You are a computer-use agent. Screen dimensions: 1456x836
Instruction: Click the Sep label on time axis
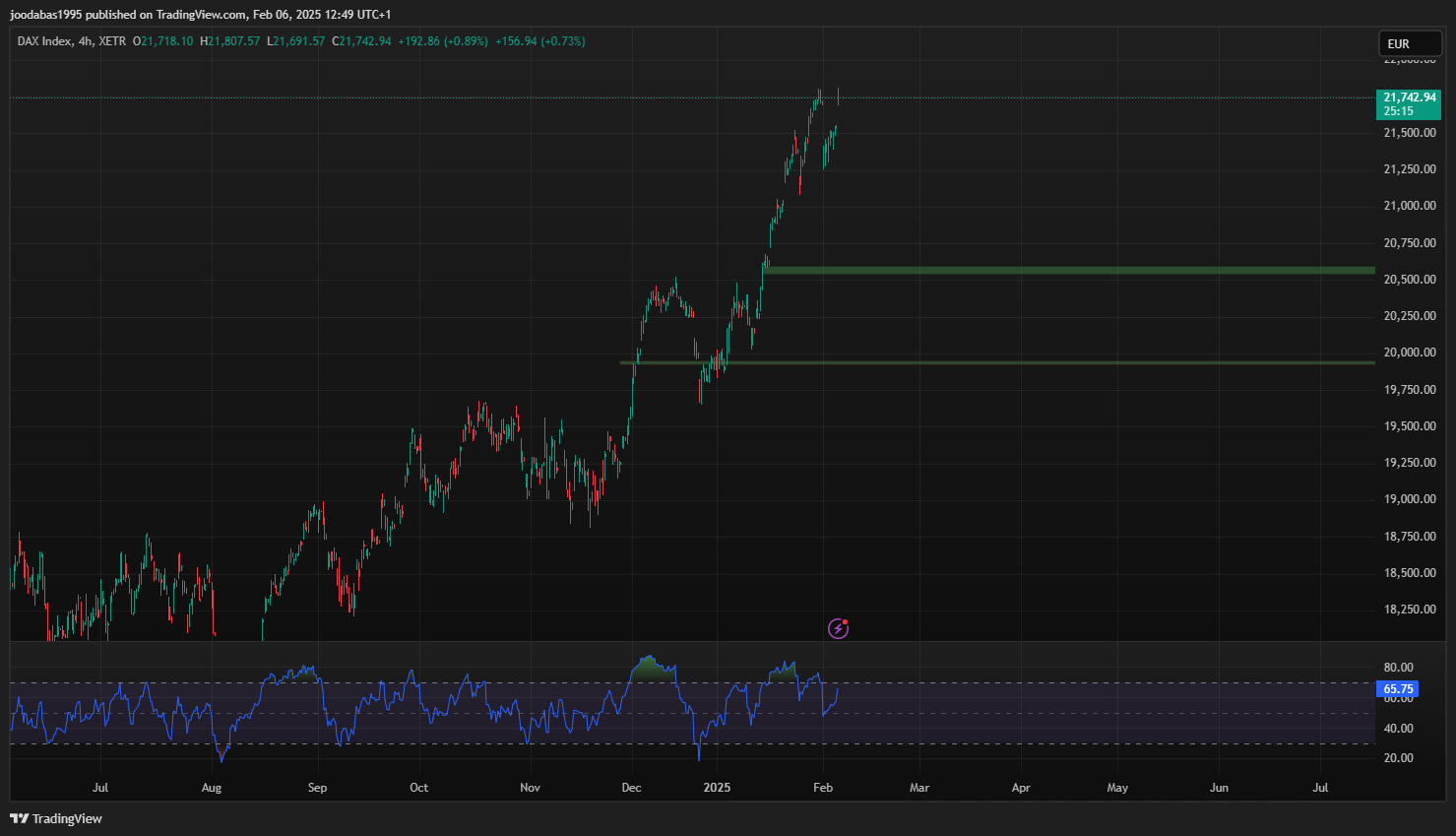click(317, 788)
